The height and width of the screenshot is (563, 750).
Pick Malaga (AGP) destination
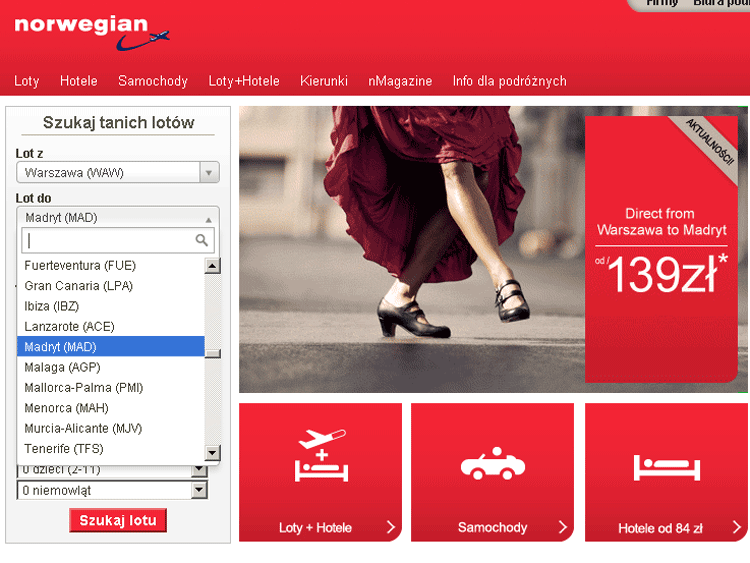tap(111, 367)
